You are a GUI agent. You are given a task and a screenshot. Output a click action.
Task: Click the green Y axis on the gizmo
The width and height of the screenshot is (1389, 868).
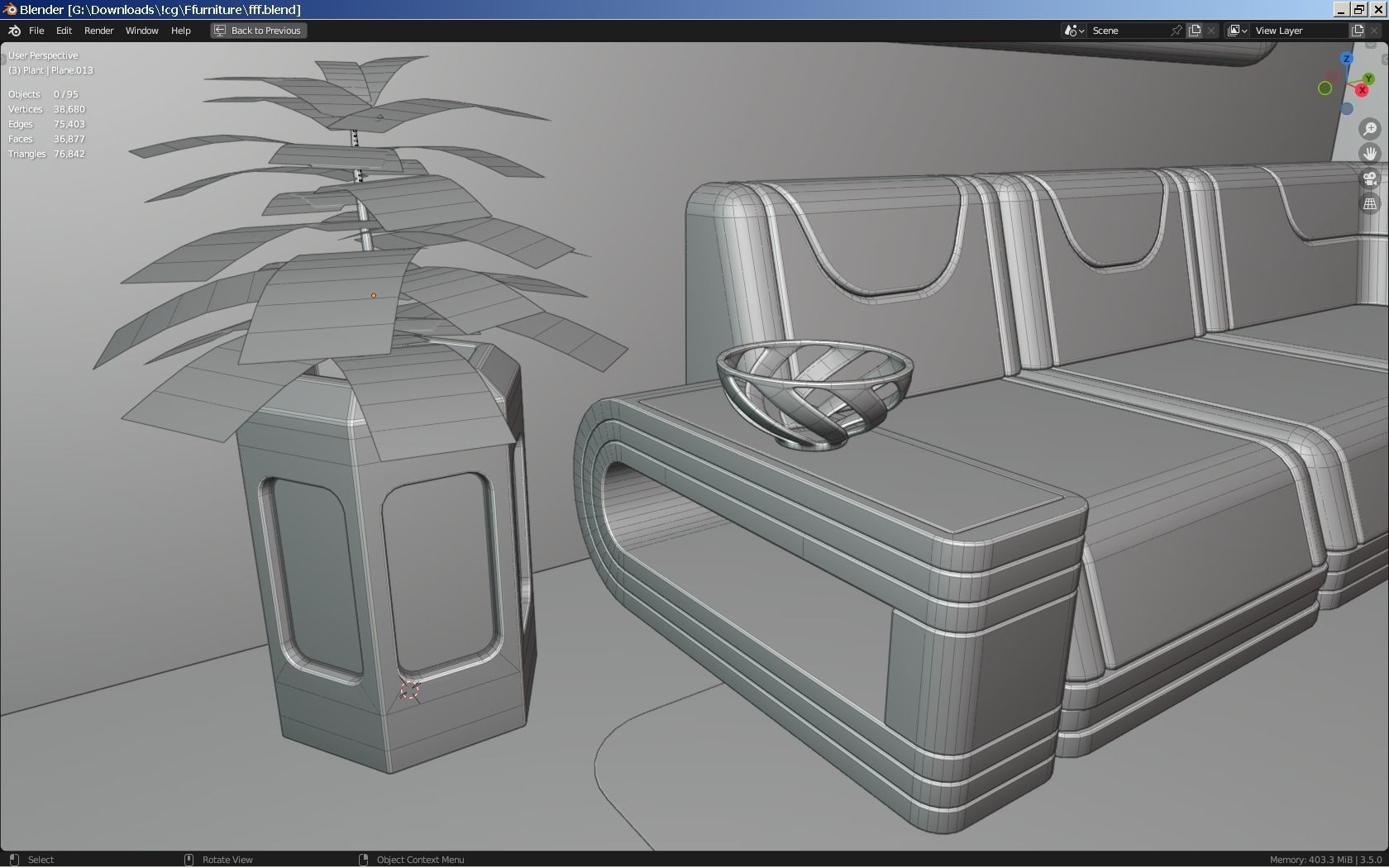(x=1369, y=79)
